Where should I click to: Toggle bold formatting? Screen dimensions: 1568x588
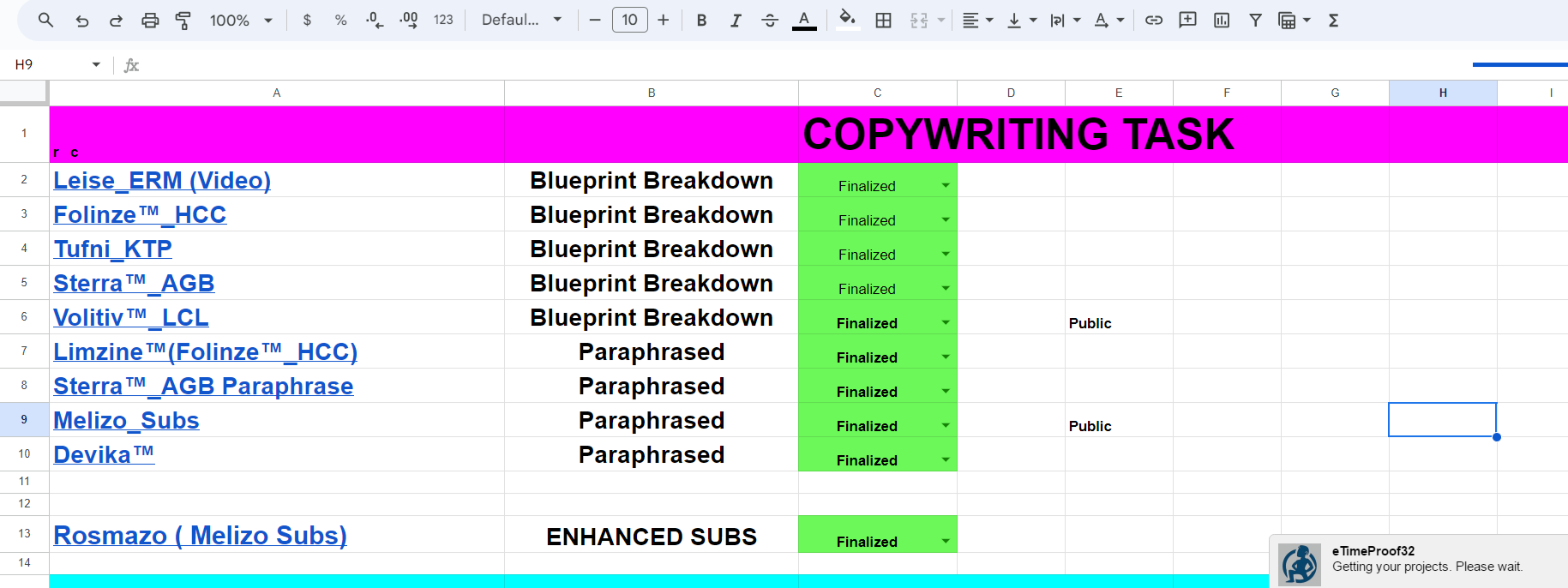click(x=701, y=20)
